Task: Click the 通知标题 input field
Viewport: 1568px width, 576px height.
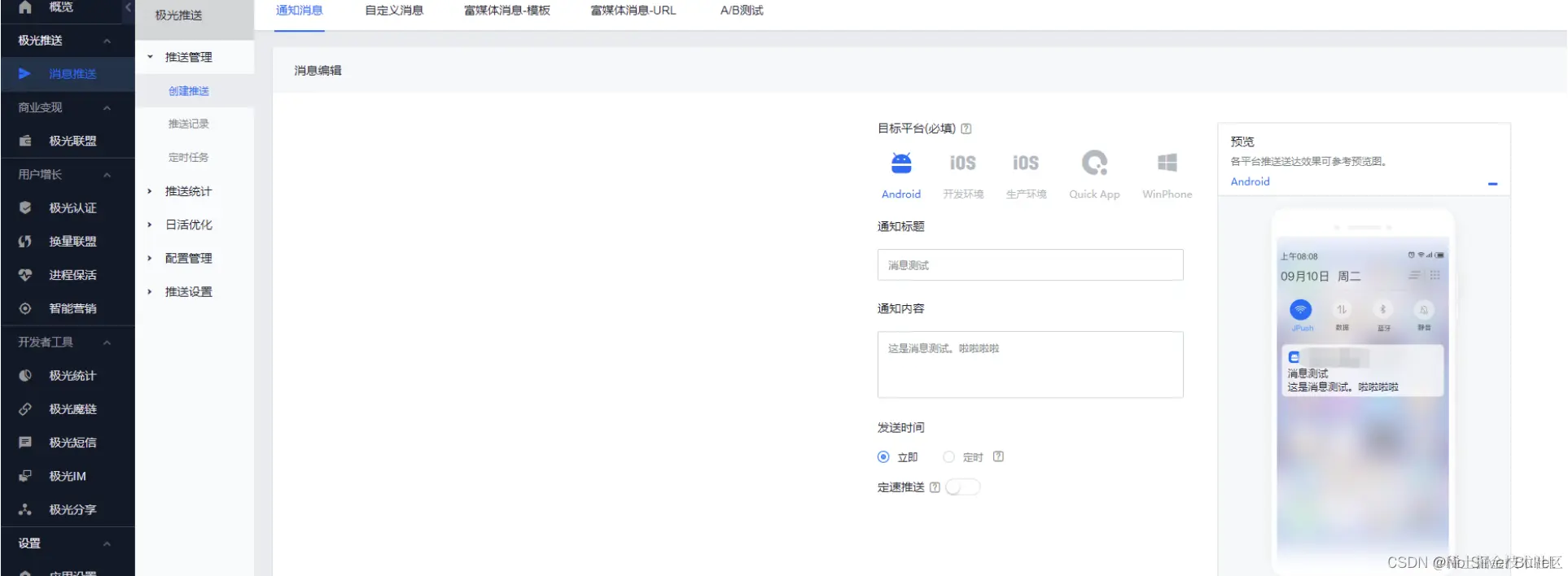Action: [x=1030, y=265]
